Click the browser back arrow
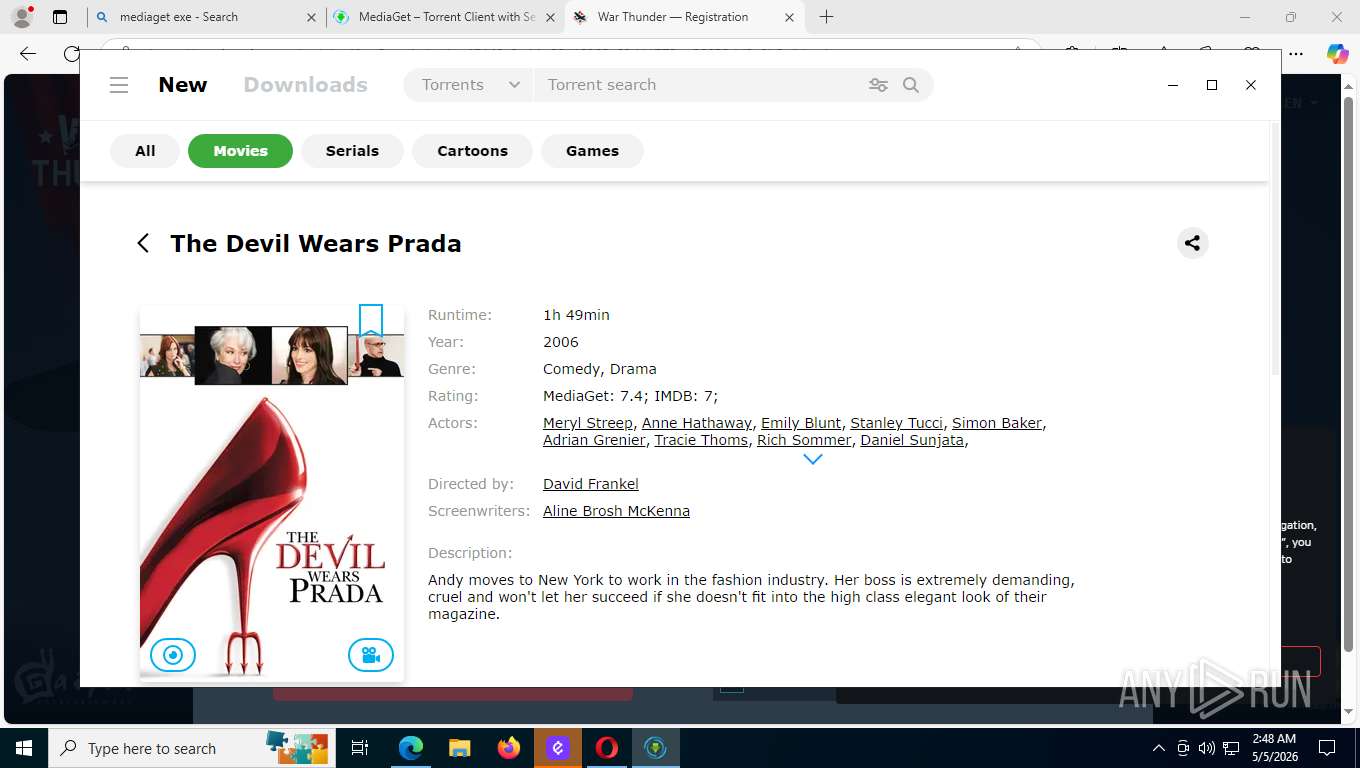The width and height of the screenshot is (1360, 768). (x=28, y=55)
